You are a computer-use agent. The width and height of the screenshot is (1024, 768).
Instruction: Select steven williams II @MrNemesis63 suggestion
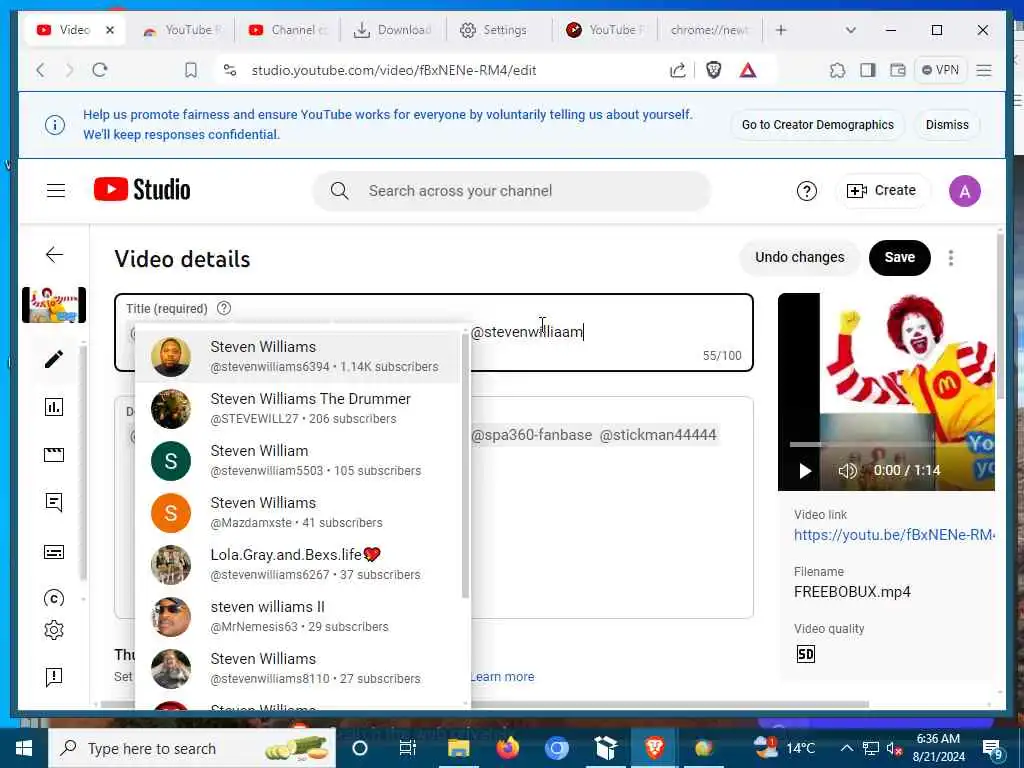[x=298, y=616]
